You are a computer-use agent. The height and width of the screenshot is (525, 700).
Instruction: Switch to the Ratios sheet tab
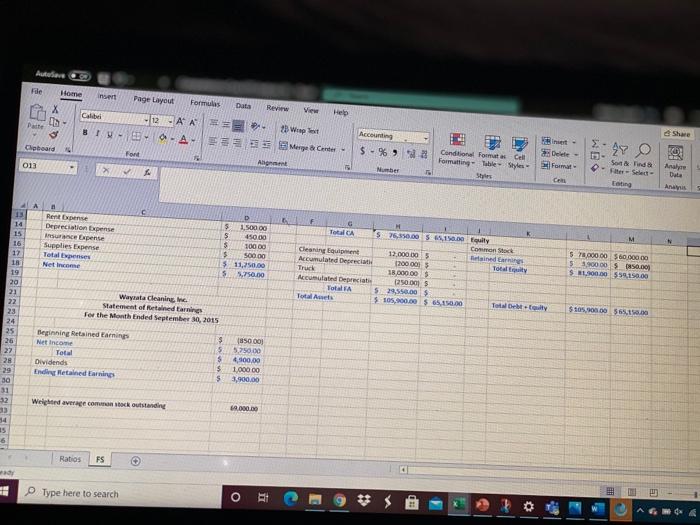pyautogui.click(x=70, y=458)
